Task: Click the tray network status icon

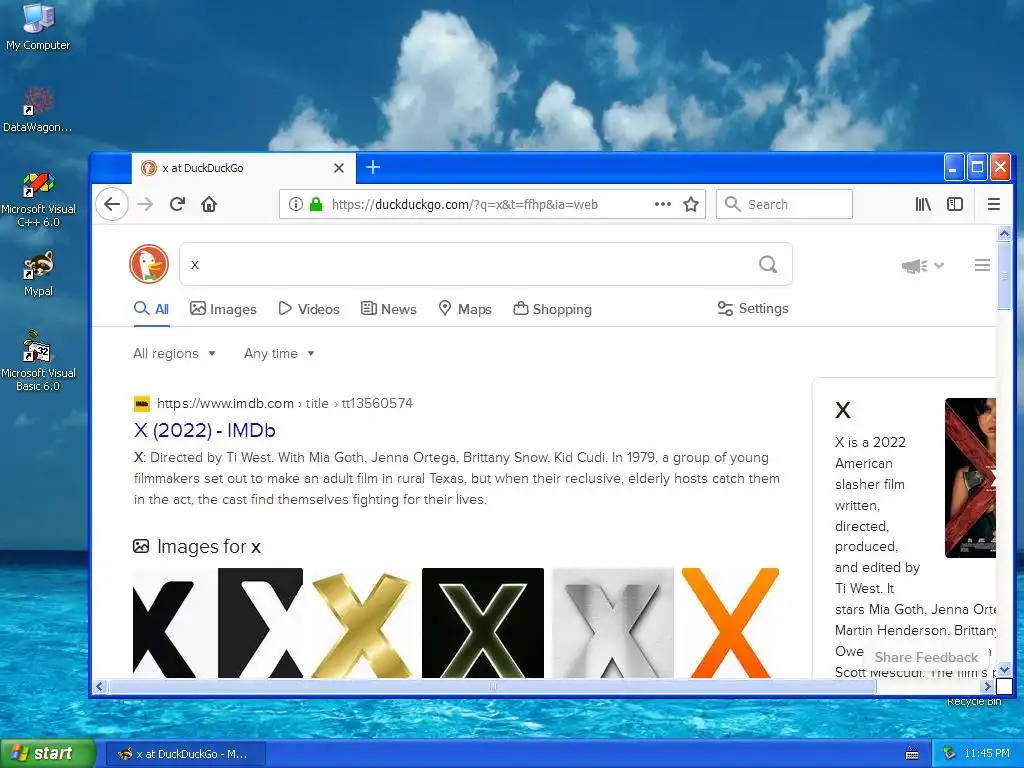Action: pyautogui.click(x=950, y=754)
